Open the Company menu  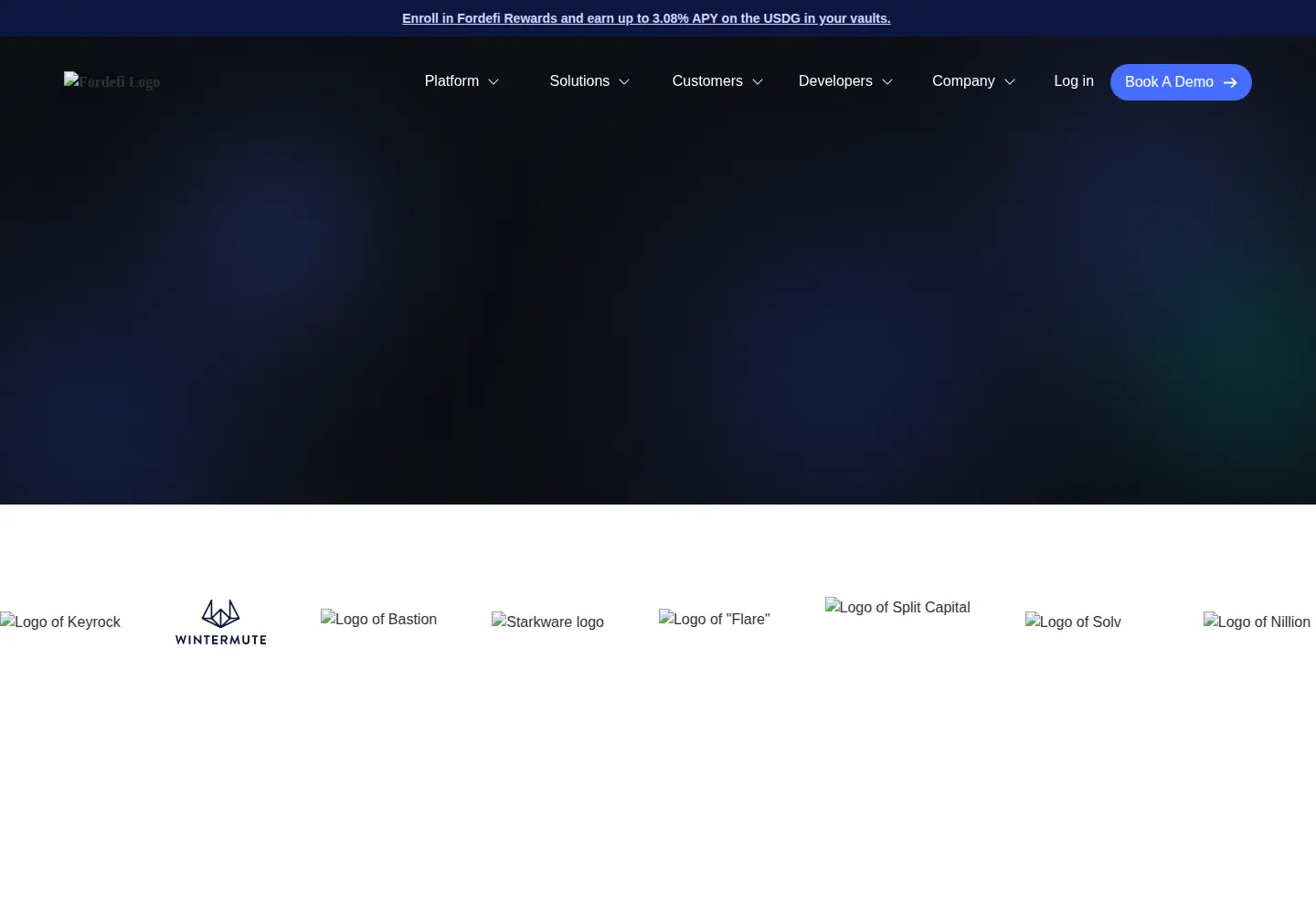tap(973, 81)
